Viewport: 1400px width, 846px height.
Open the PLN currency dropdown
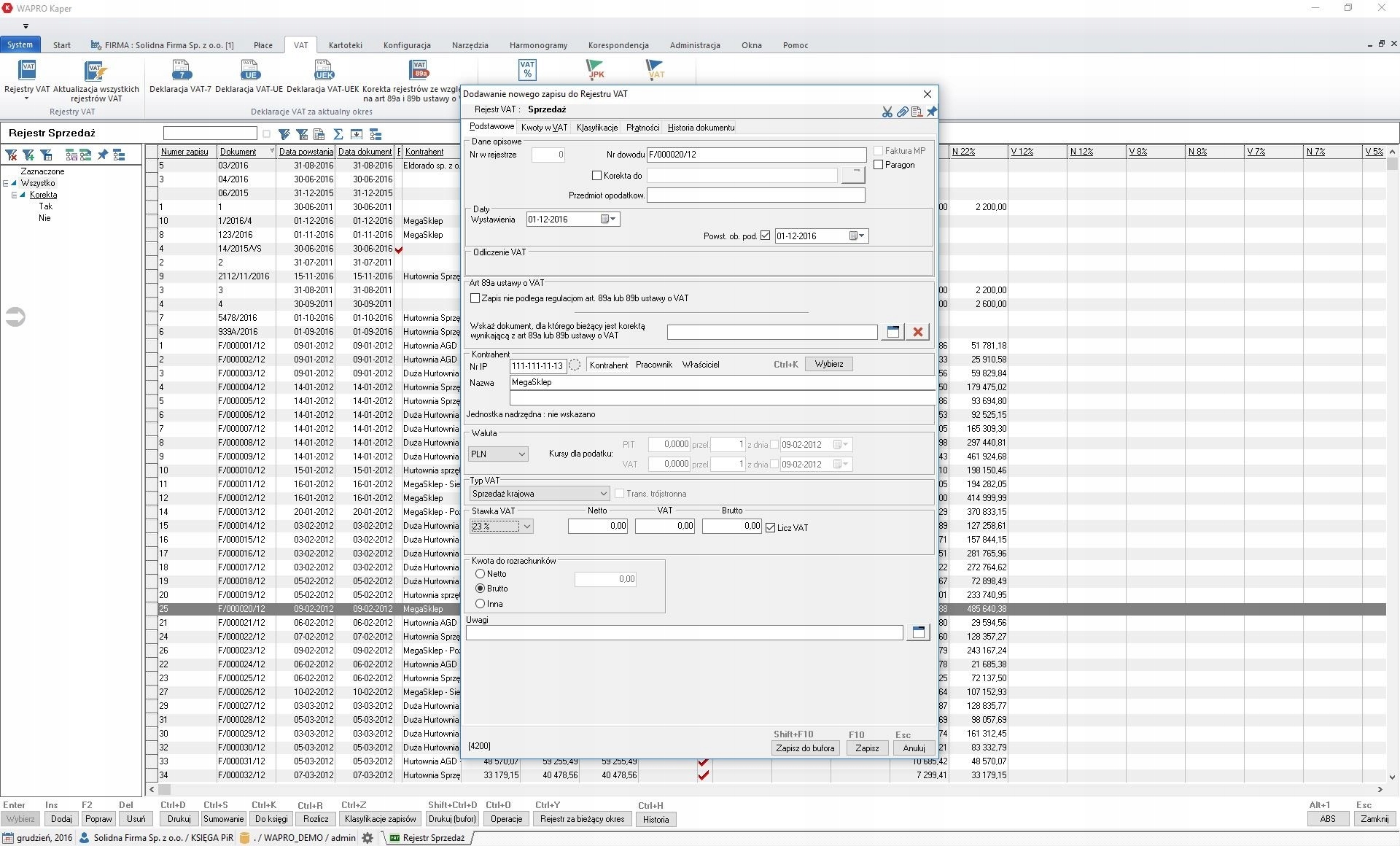coord(521,454)
